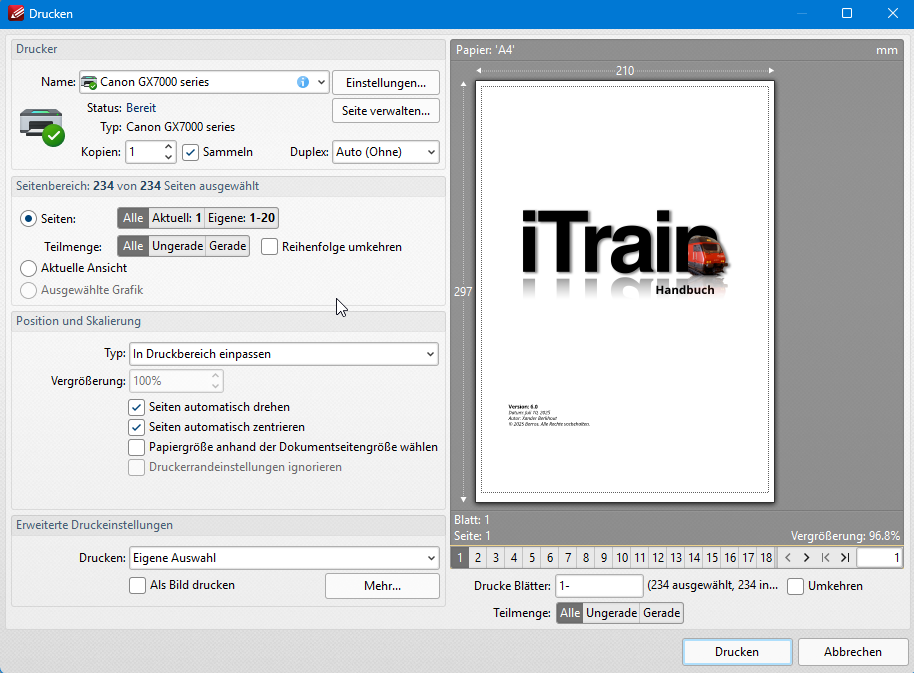Image resolution: width=914 pixels, height=673 pixels.
Task: Select sheet 18 in the preview strip
Action: point(767,558)
